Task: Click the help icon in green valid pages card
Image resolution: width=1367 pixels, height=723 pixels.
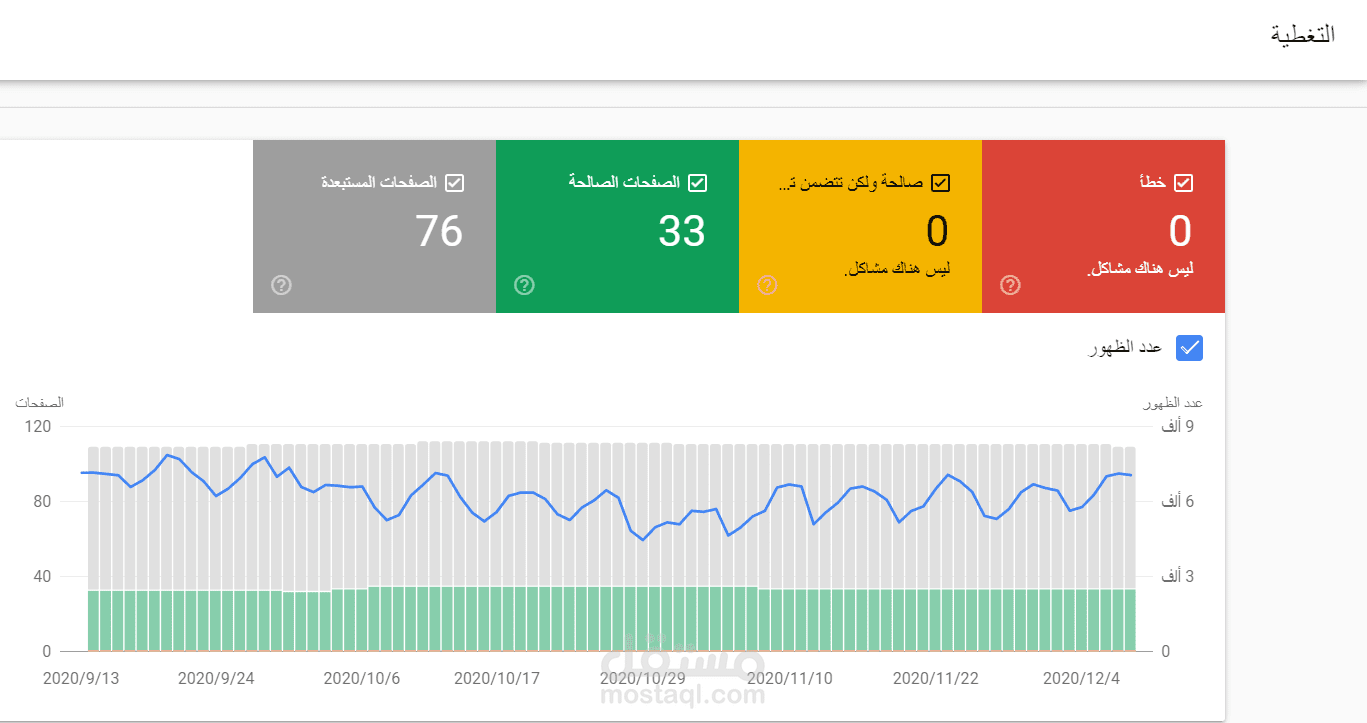Action: [524, 285]
